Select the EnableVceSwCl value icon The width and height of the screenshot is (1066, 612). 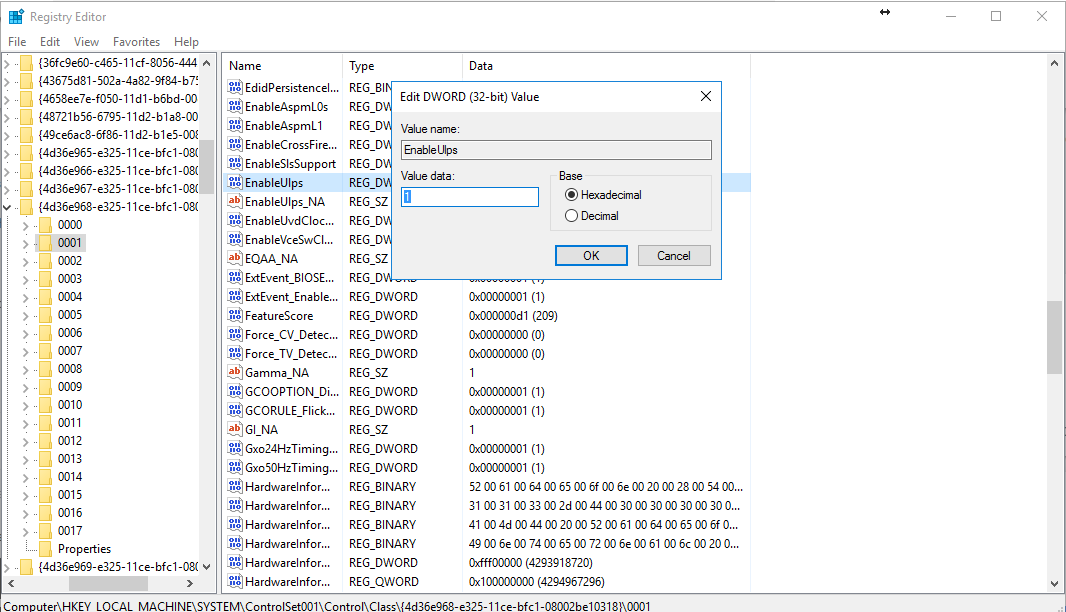(x=235, y=239)
